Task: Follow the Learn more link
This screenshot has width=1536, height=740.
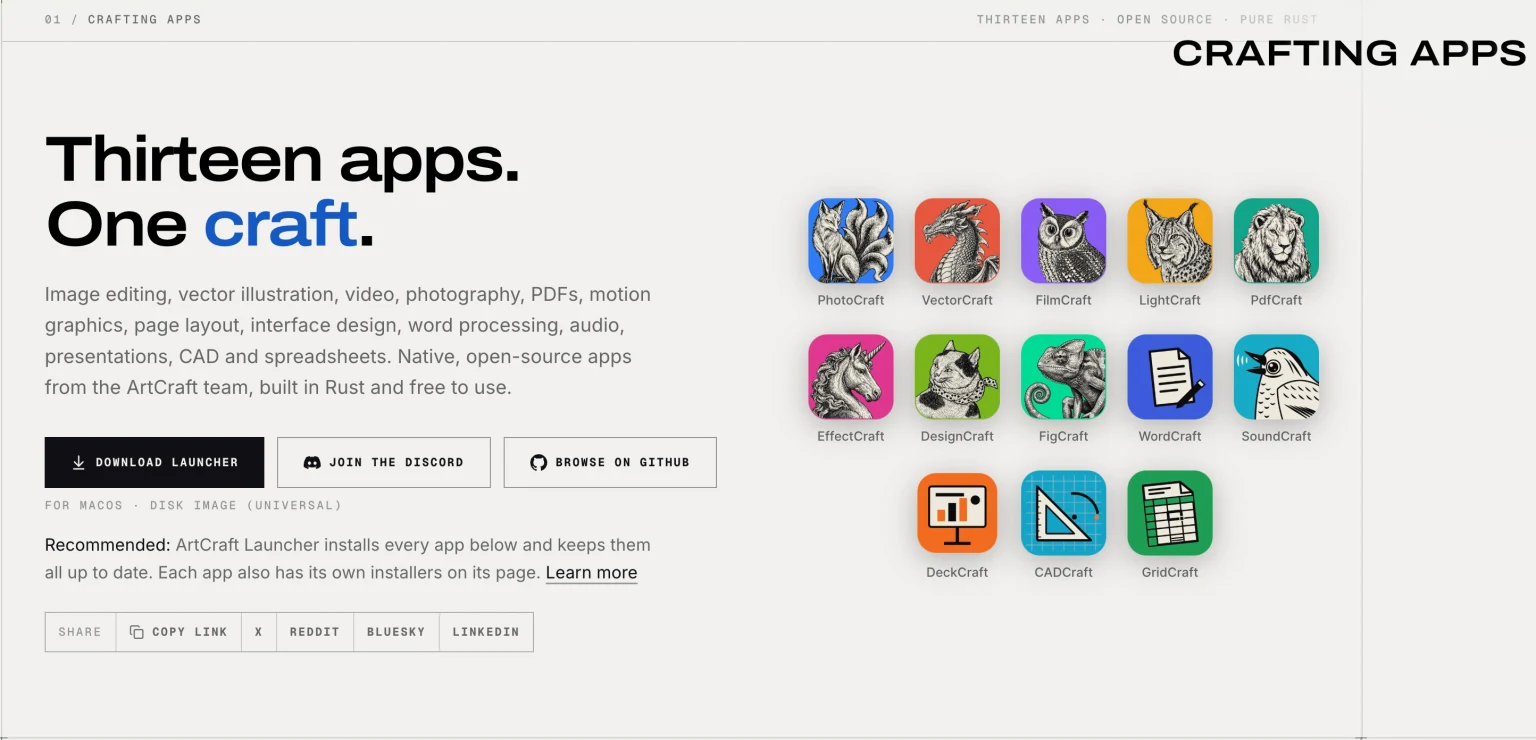Action: point(591,573)
